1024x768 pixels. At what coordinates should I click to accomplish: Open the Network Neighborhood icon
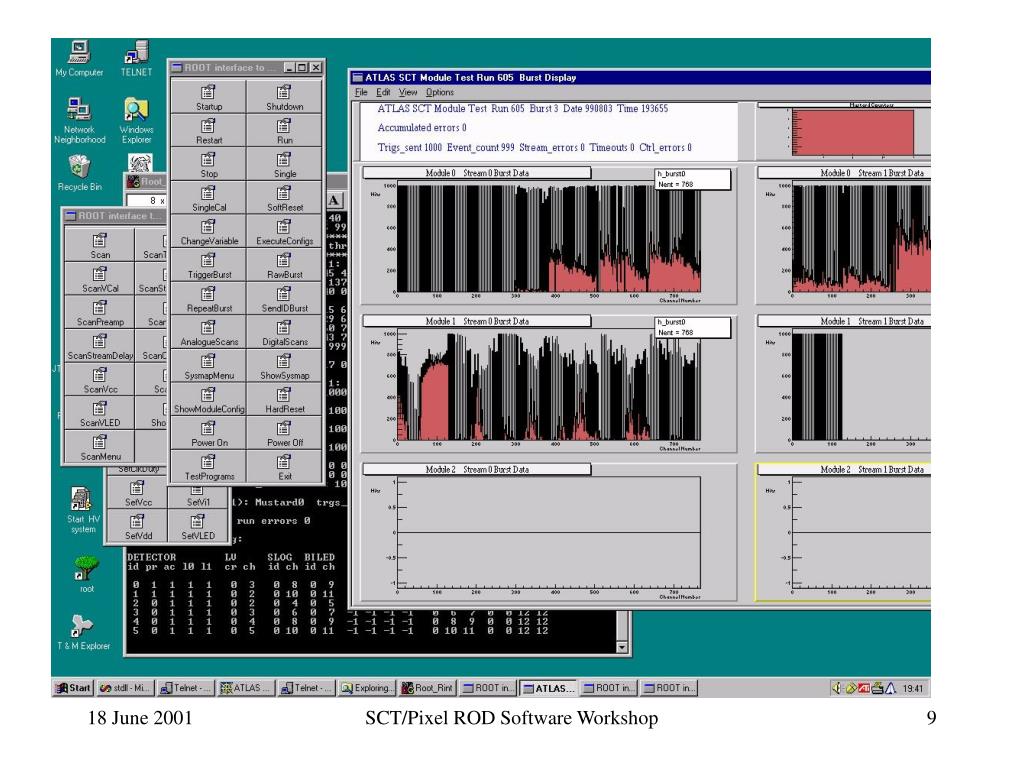click(79, 120)
